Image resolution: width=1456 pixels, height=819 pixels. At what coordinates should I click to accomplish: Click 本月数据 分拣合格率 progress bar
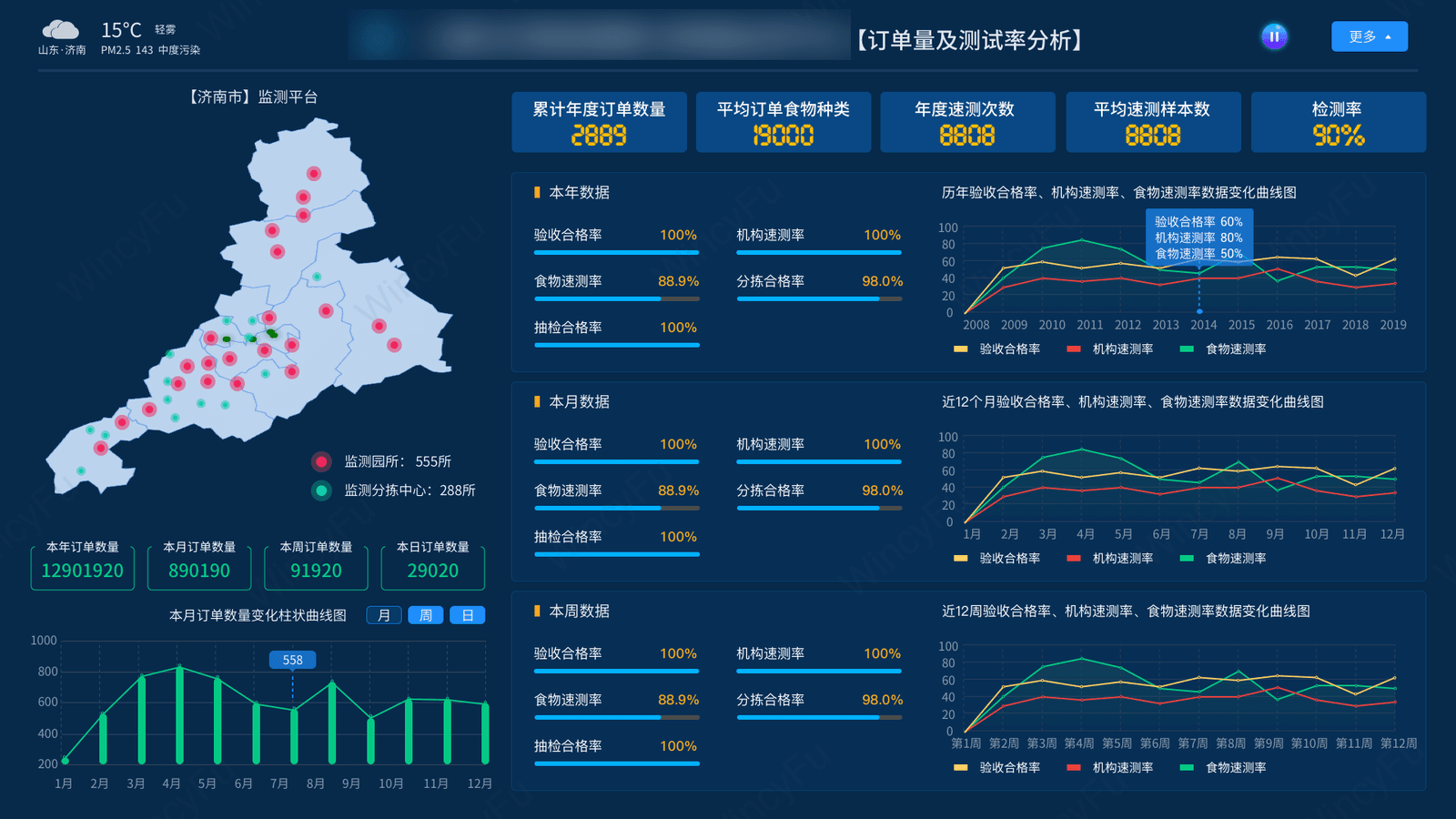(820, 508)
